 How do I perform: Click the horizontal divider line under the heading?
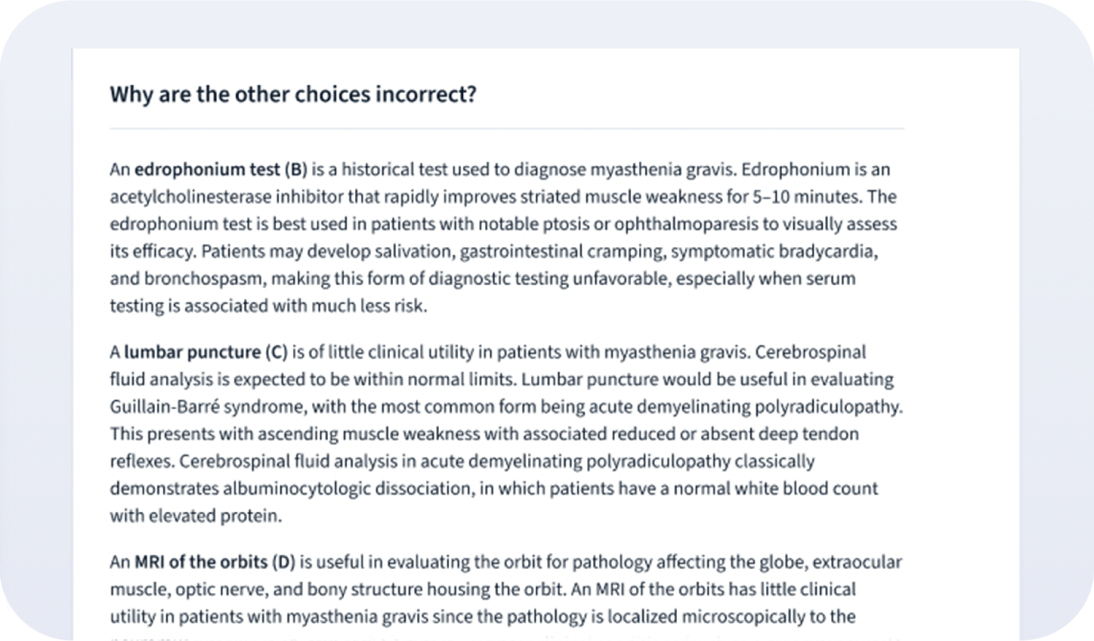507,128
